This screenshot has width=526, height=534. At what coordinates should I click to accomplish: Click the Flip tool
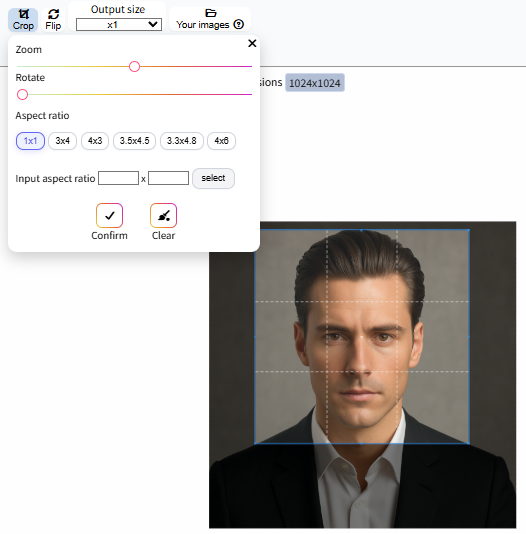click(53, 20)
